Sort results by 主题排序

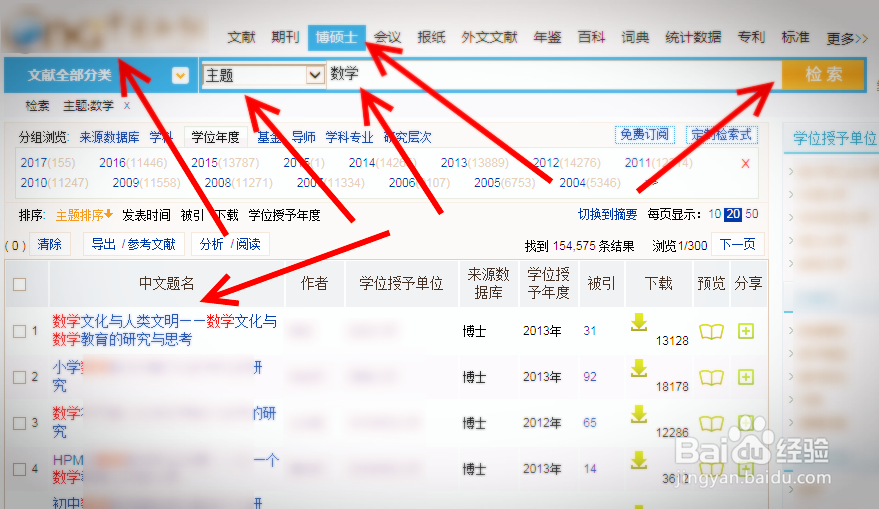[84, 215]
